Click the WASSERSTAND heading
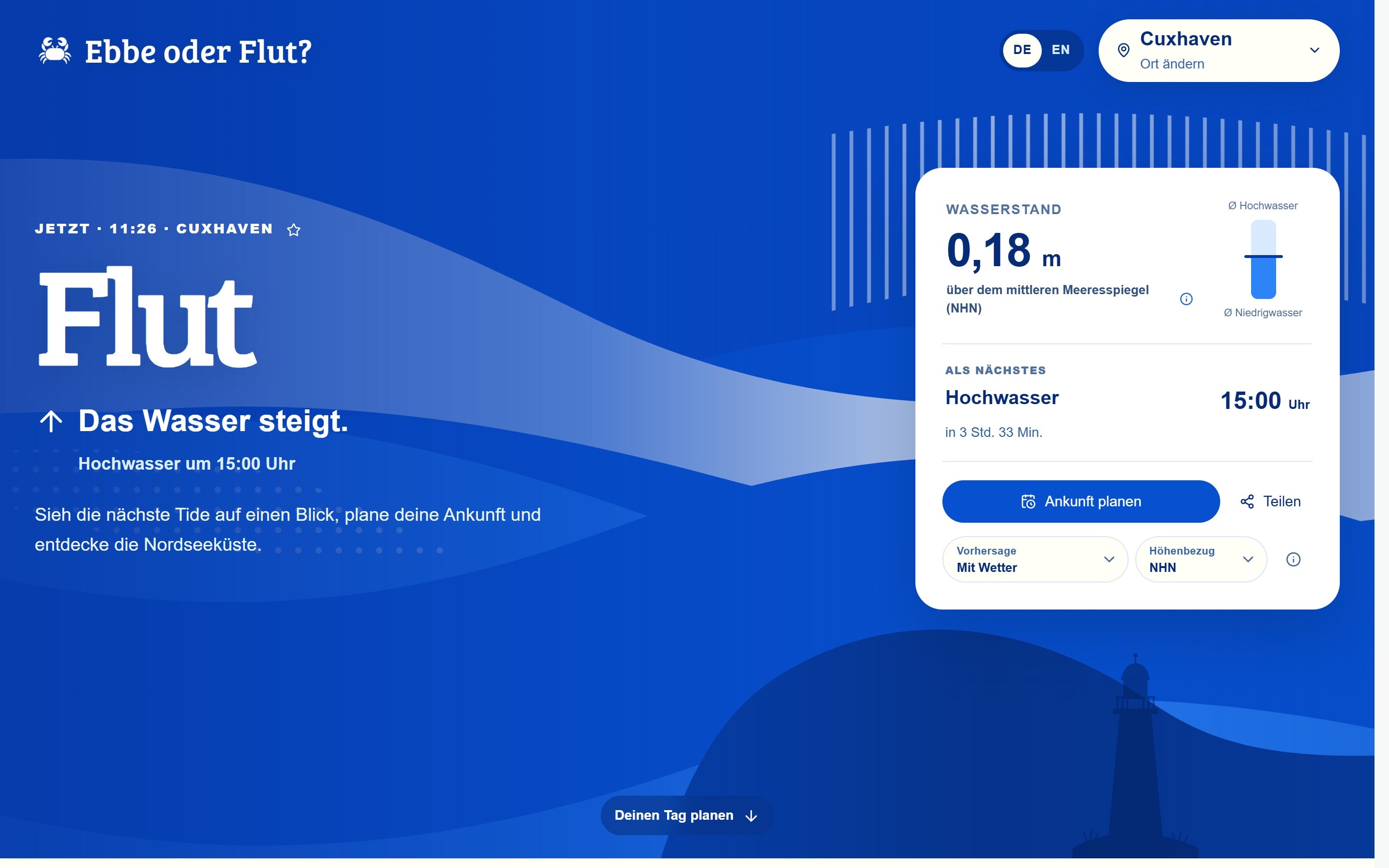 click(1003, 210)
